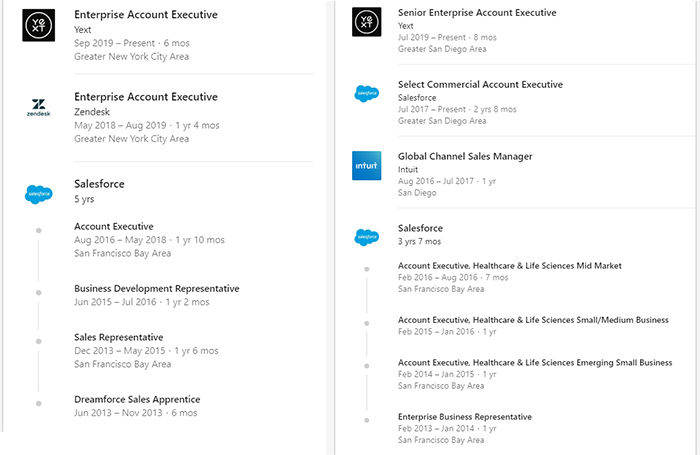Click timeline dot beside Dreamforce Sales Apprentice
This screenshot has height=455, width=700.
pyautogui.click(x=39, y=403)
